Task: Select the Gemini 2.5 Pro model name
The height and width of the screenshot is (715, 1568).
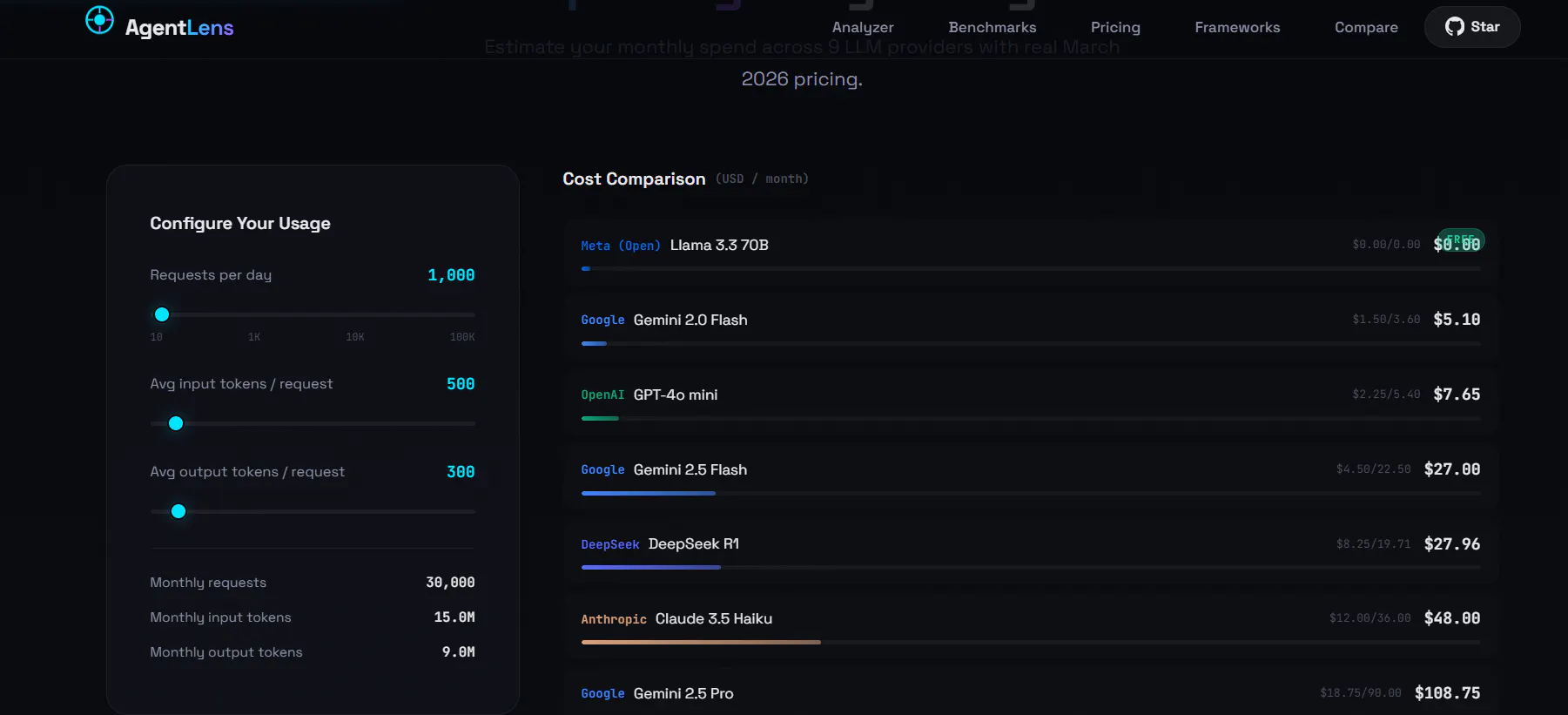Action: point(683,693)
